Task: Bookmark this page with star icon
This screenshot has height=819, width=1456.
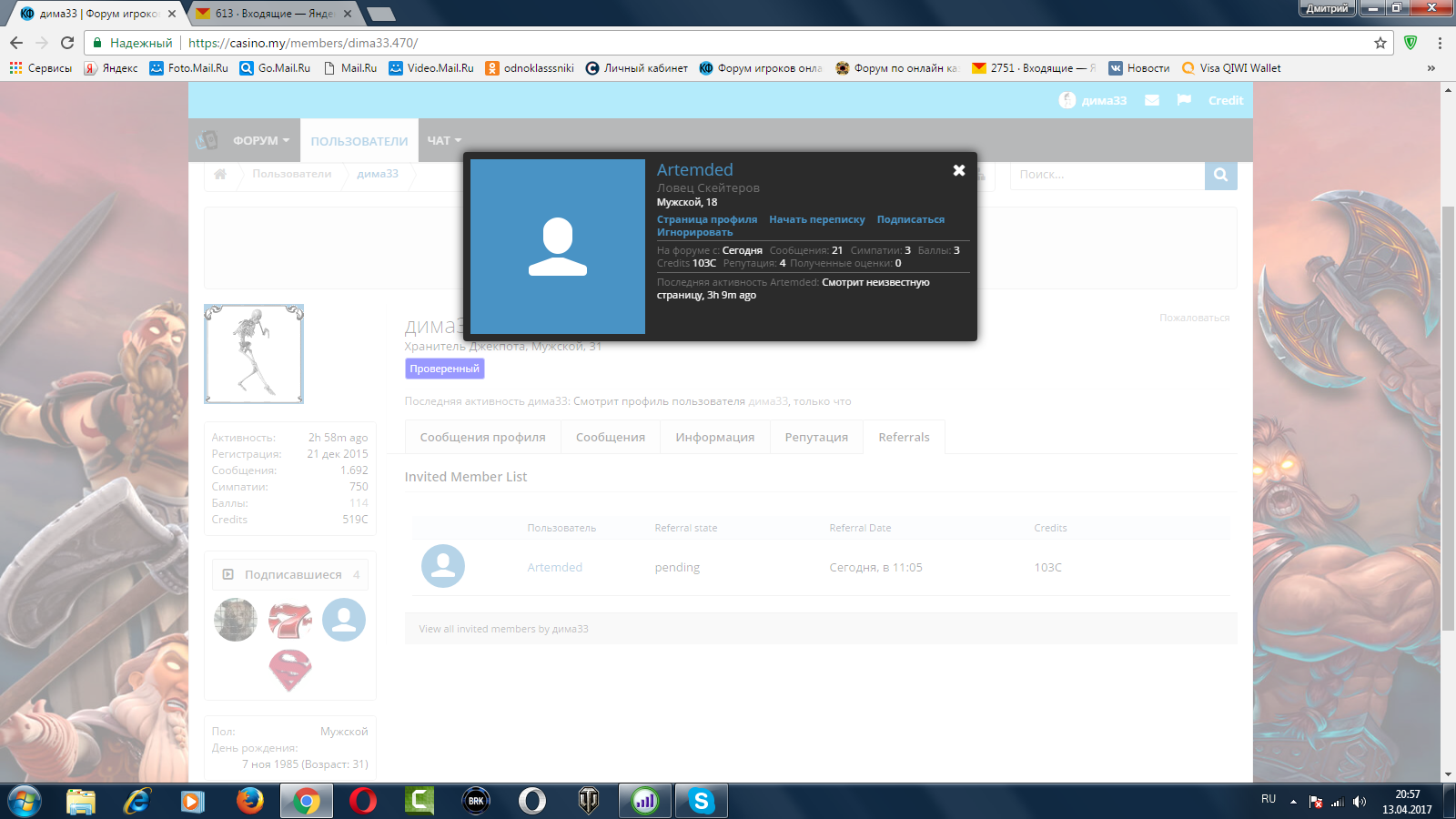Action: click(x=1380, y=43)
